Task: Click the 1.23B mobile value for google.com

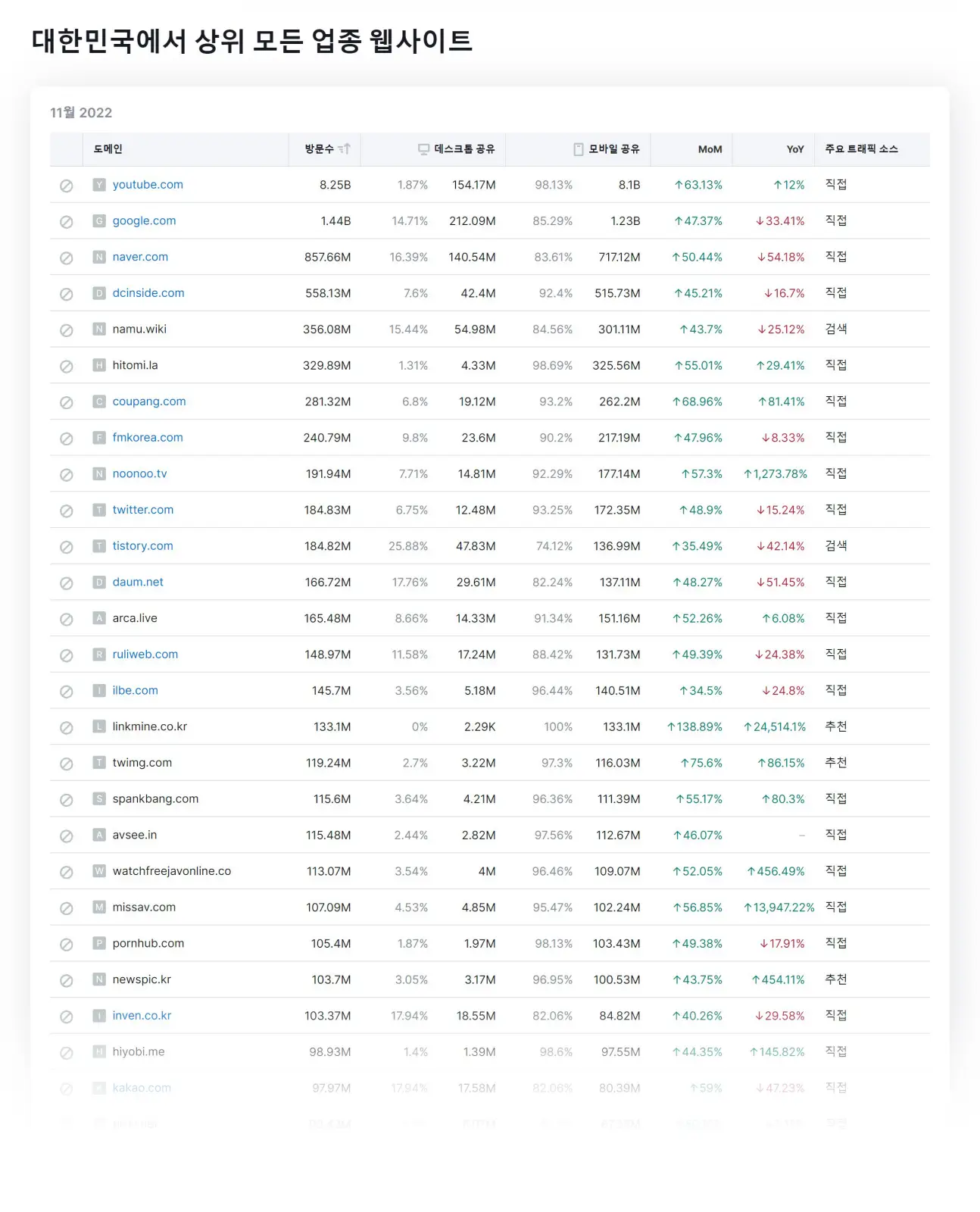Action: 626,221
